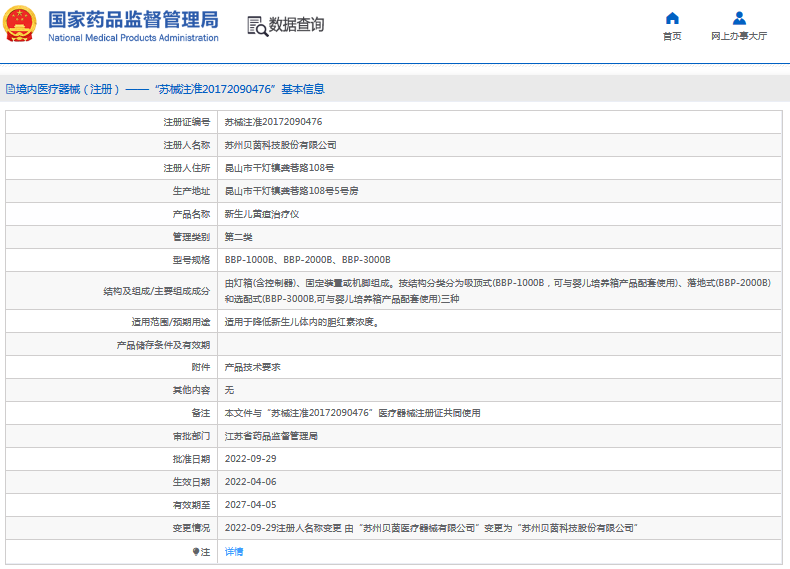Click the 注册人名称 row label
Screen dimensions: 790x569
pos(186,145)
